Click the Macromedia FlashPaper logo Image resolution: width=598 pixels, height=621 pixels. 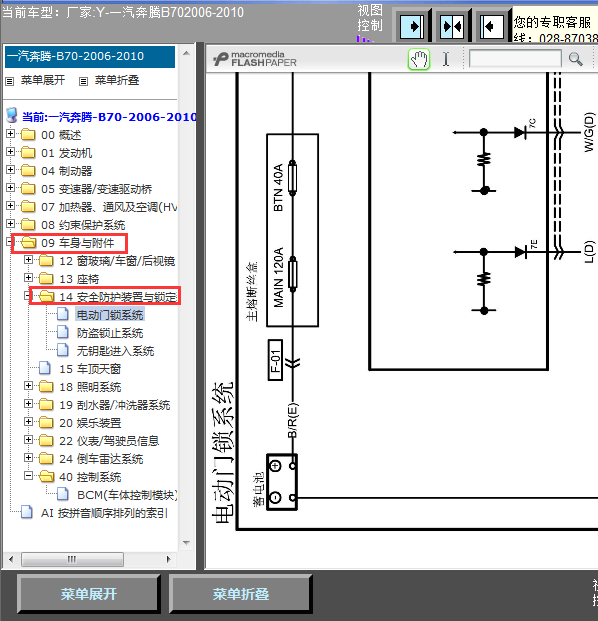point(255,59)
